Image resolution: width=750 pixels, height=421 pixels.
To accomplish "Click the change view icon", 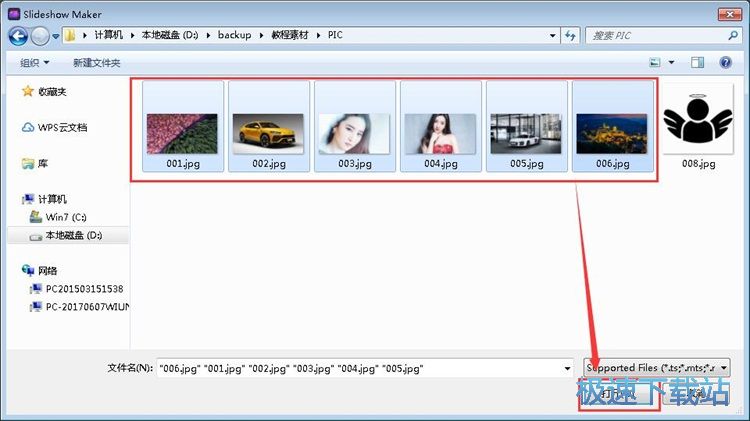I will [655, 62].
